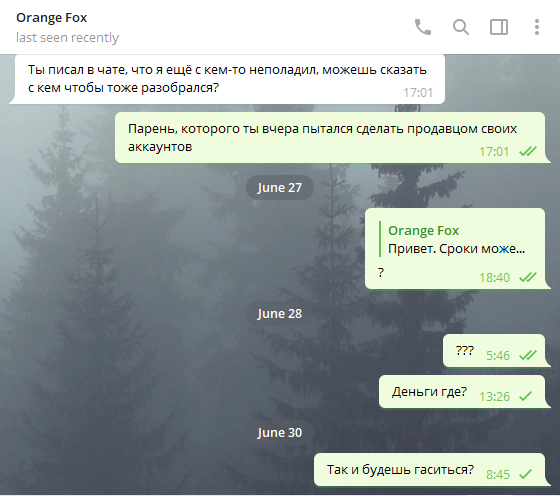Jump to quoted Orange Fox reply message

pos(453,239)
